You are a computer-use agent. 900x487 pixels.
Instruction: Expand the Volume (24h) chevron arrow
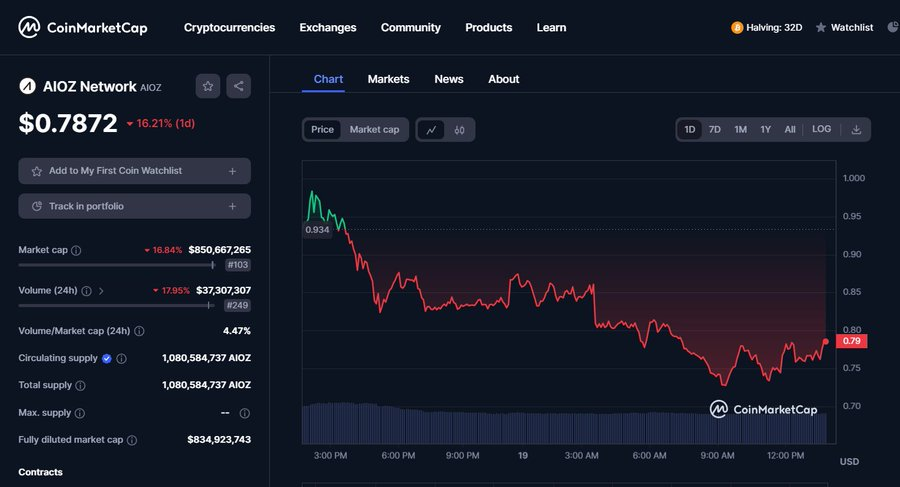101,291
